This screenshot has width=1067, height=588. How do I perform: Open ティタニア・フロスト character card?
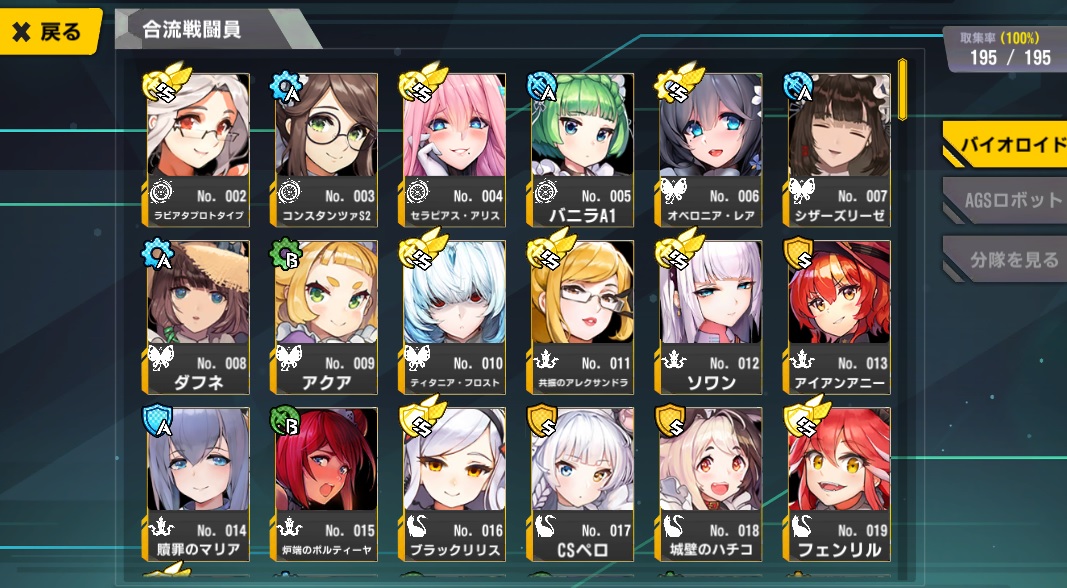[455, 317]
